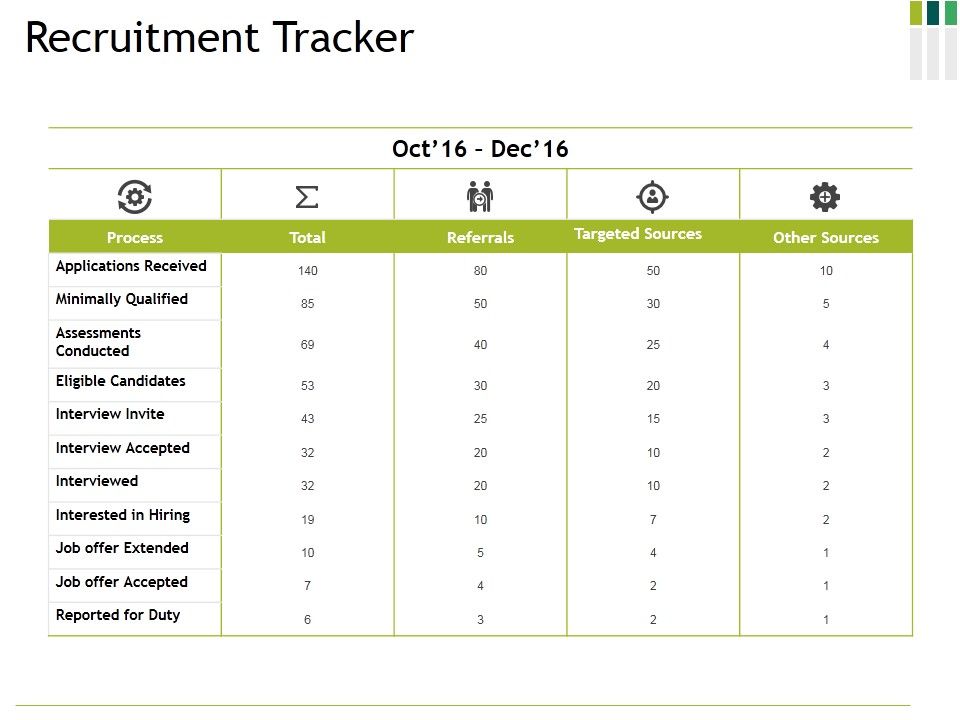Click Reported for Duty total value 6
This screenshot has height=720, width=960.
click(x=307, y=620)
